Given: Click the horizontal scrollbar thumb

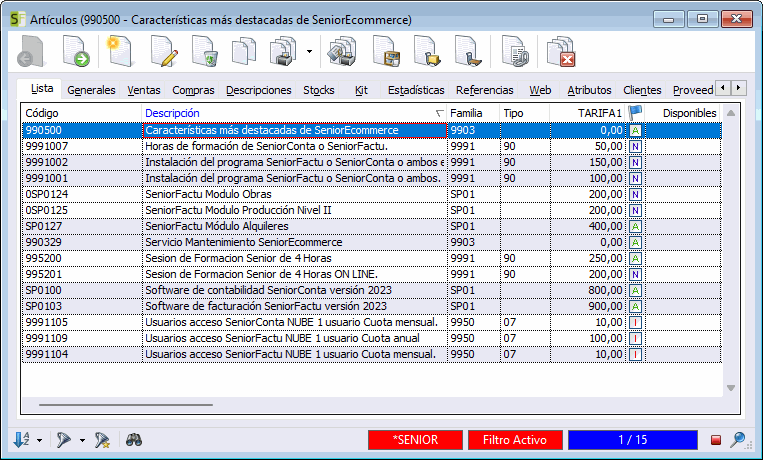Looking at the screenshot, I should [126, 405].
